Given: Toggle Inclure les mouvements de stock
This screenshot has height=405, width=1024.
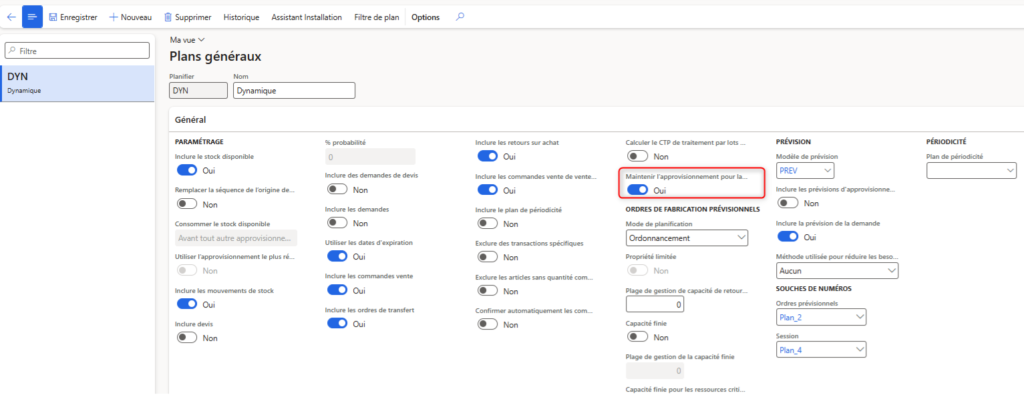Looking at the screenshot, I should click(x=187, y=304).
